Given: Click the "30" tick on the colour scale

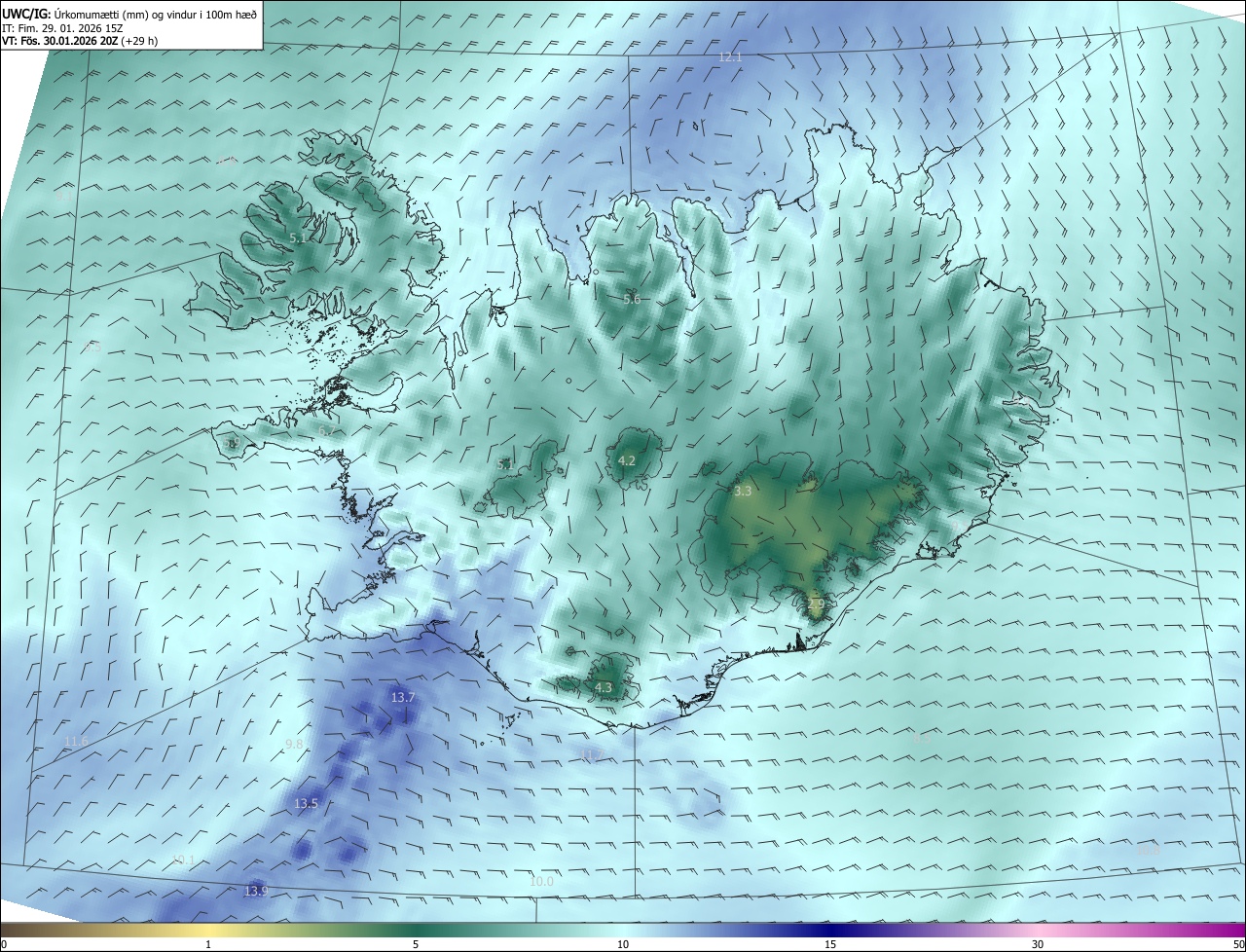Looking at the screenshot, I should 1038,945.
